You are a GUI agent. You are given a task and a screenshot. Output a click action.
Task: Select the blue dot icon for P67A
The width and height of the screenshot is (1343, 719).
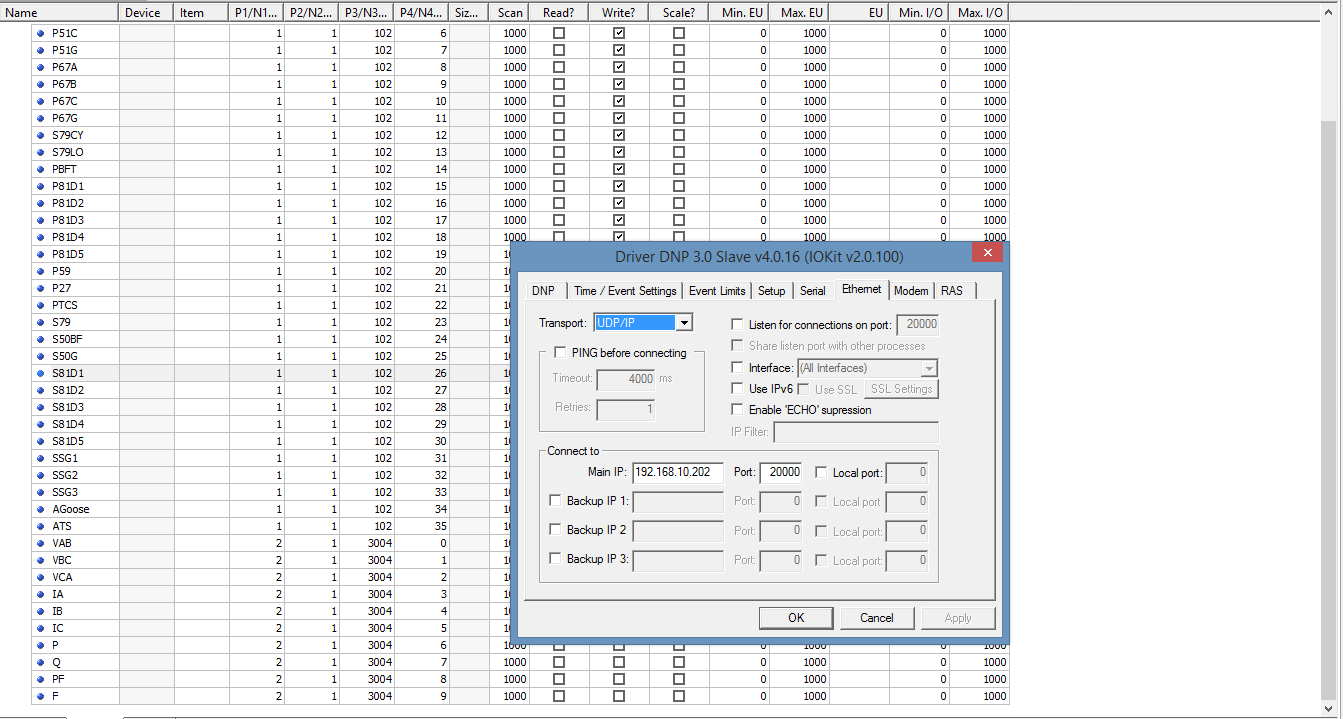click(x=40, y=67)
